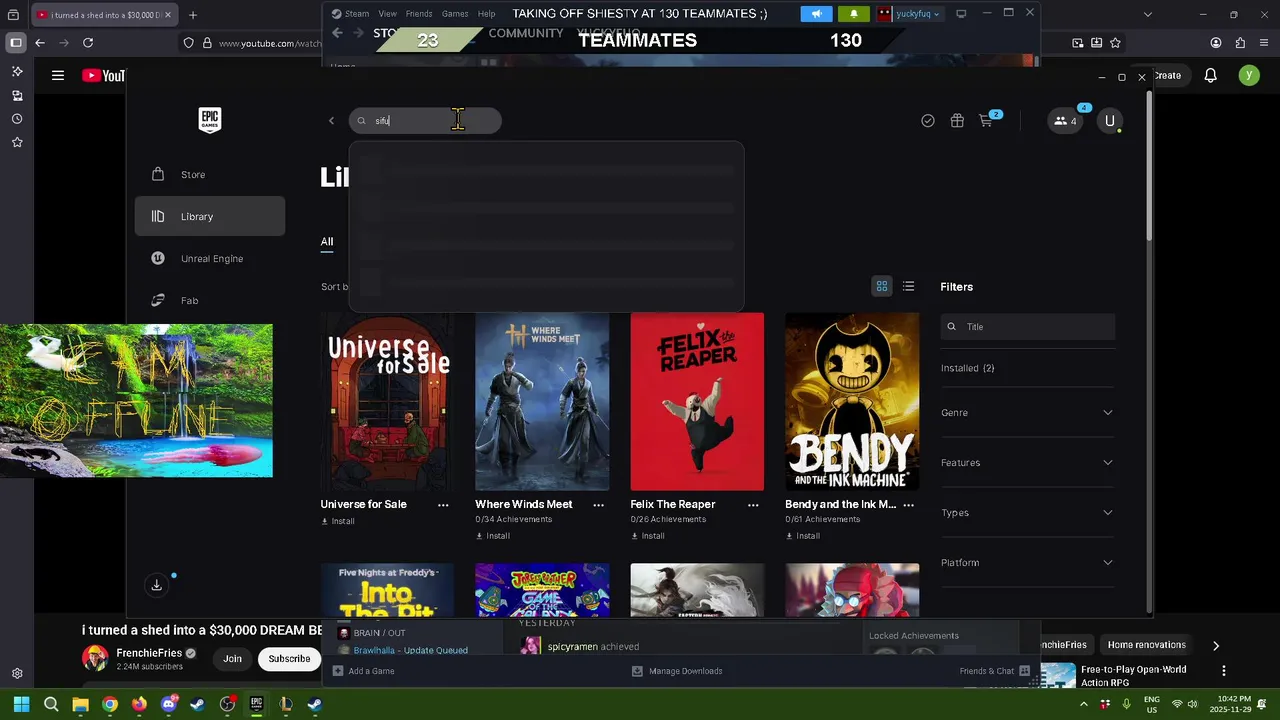Open the Felix The Reaper cover art
The height and width of the screenshot is (720, 1280).
click(697, 402)
